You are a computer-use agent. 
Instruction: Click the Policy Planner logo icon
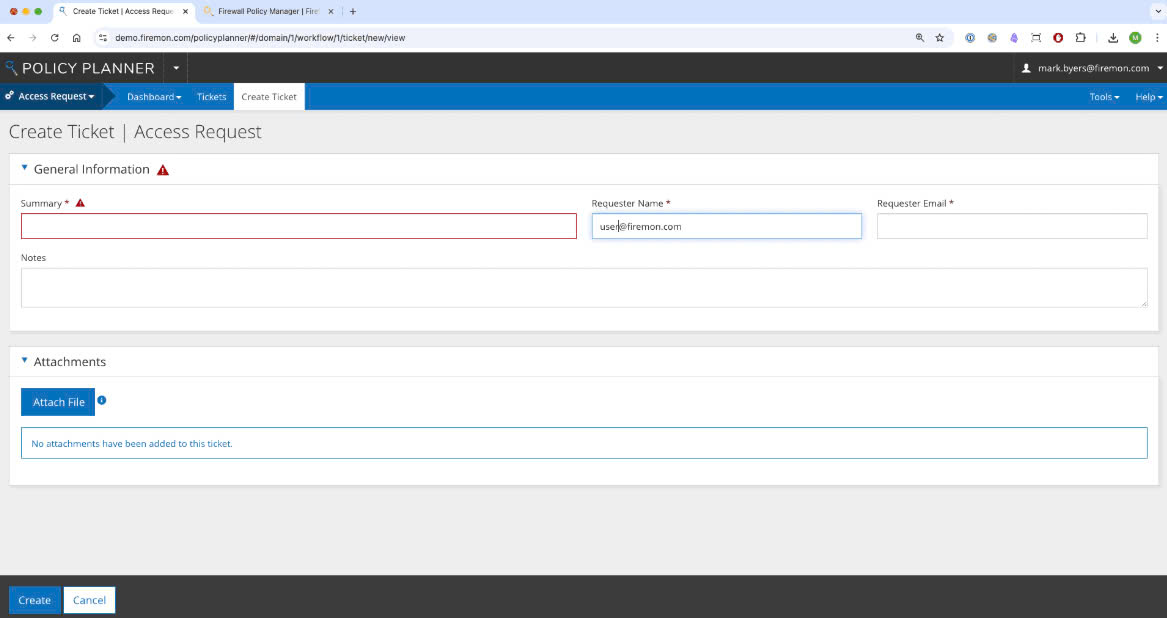[12, 68]
